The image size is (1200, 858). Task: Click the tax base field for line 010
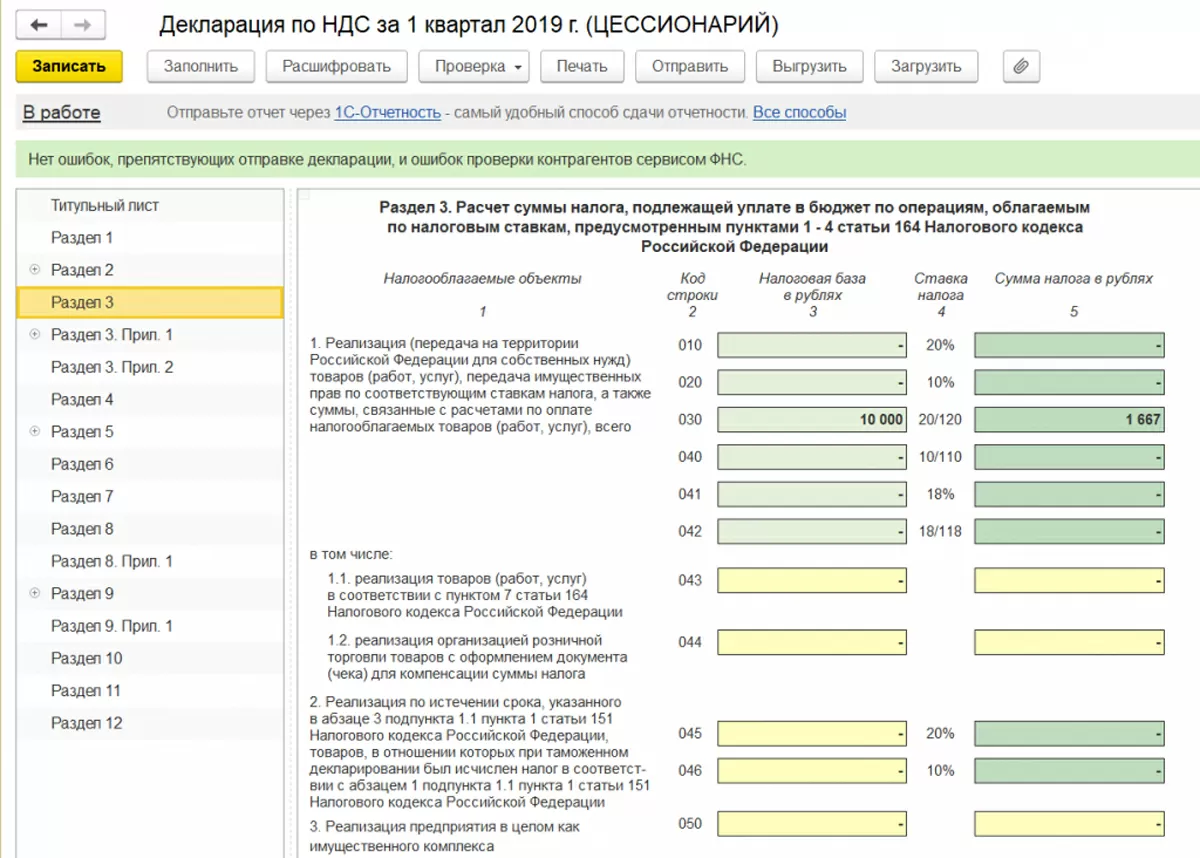pyautogui.click(x=812, y=346)
